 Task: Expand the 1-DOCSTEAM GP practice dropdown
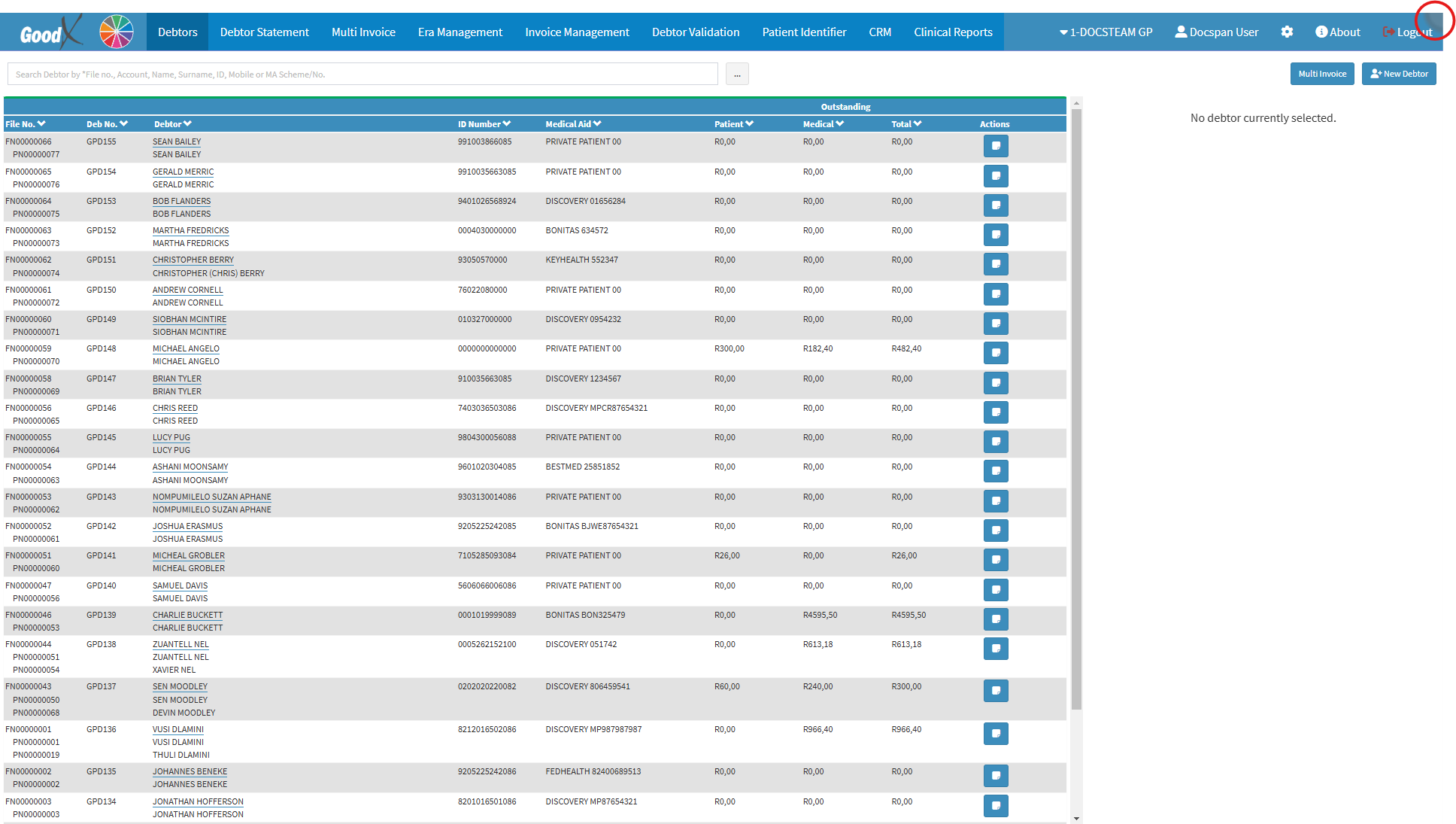pos(1106,32)
